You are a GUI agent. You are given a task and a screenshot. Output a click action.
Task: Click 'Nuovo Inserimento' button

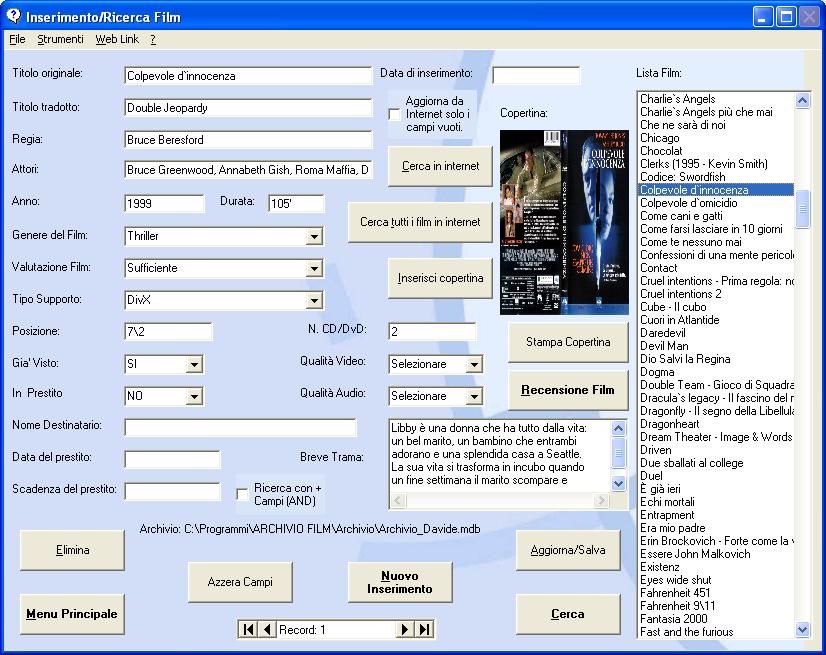point(400,582)
